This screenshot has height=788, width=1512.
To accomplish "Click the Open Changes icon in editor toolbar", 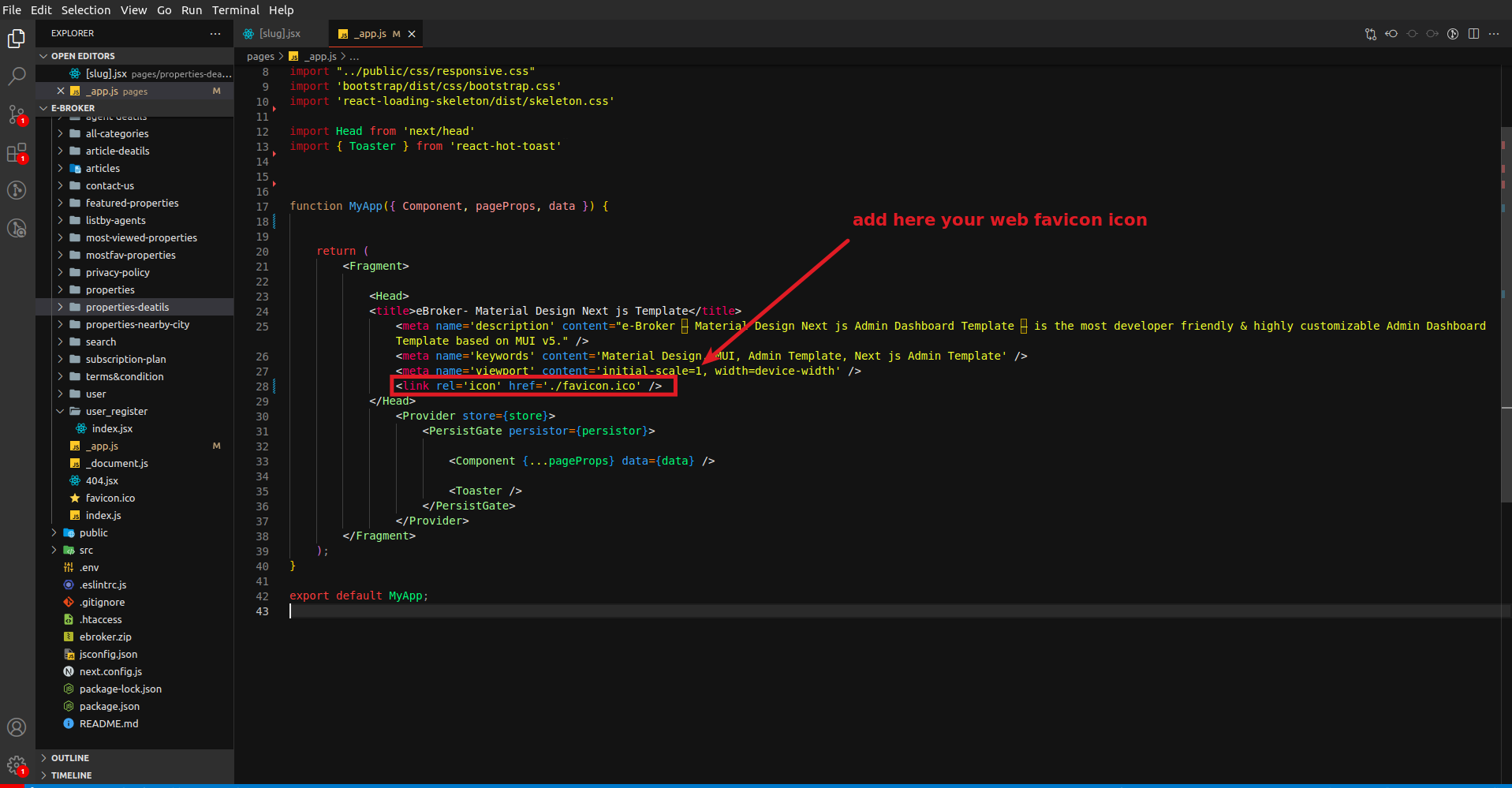I will pos(1371,34).
